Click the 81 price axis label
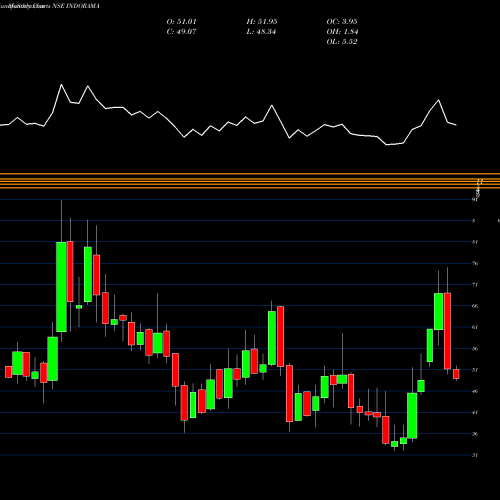 [475, 242]
